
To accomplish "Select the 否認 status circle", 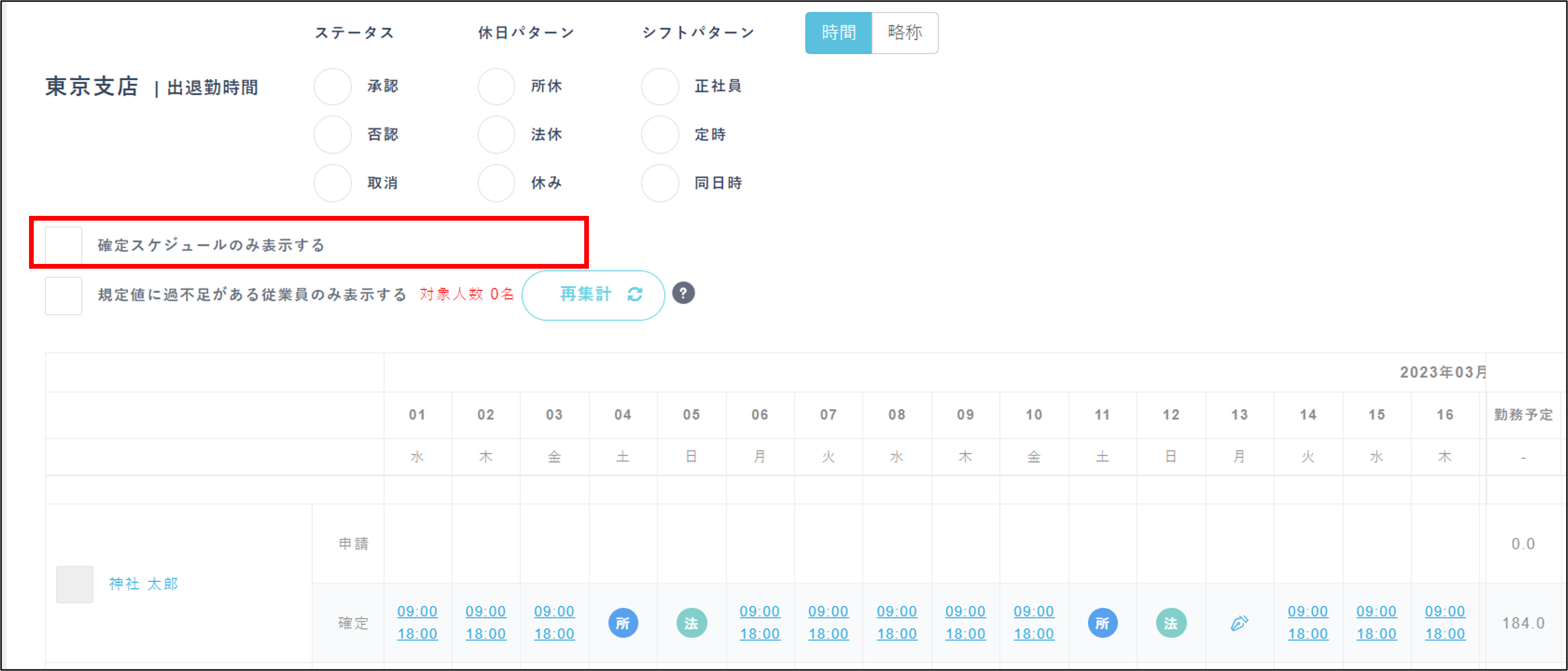I will click(333, 135).
